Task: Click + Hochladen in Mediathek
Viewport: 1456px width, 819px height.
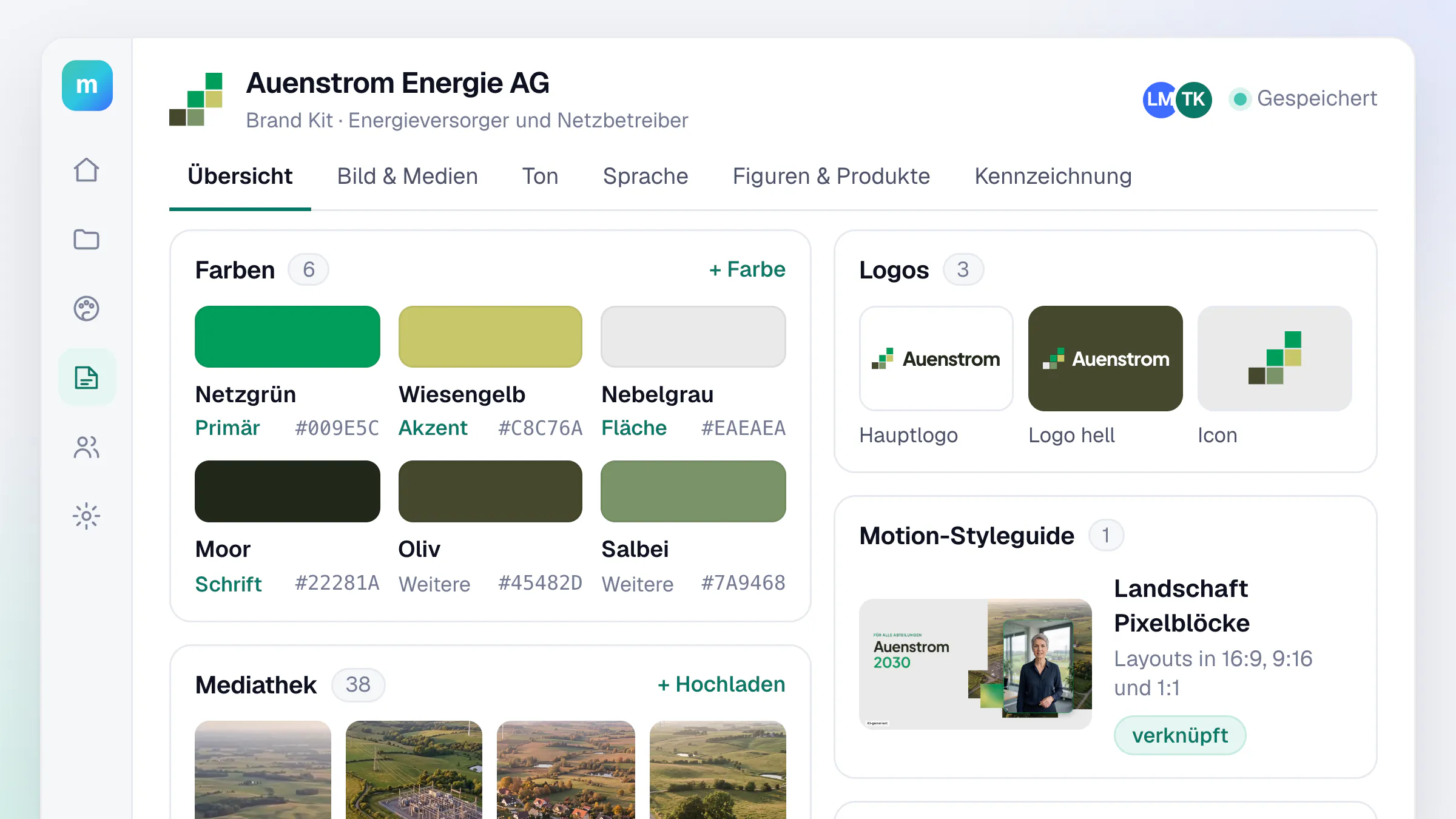Action: point(721,684)
